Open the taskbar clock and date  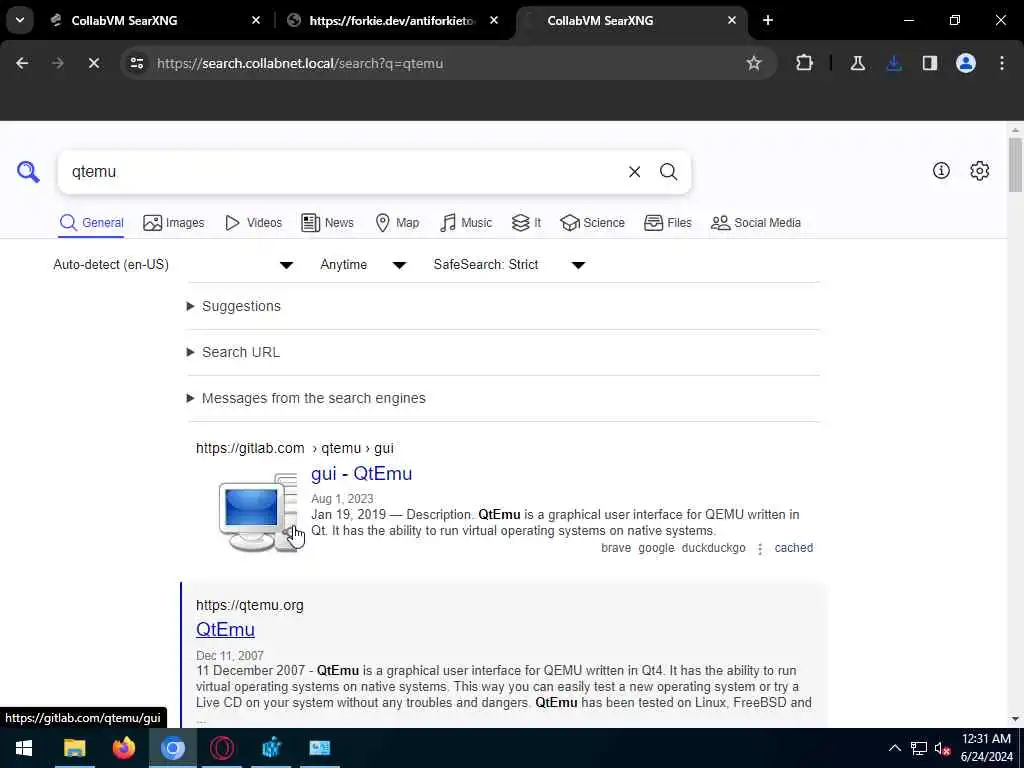point(985,748)
